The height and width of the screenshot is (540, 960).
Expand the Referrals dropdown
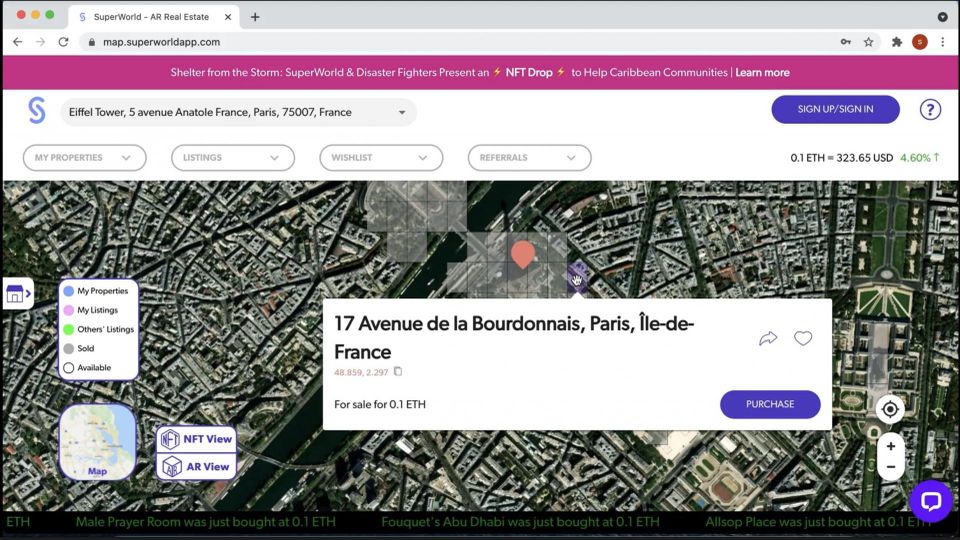tap(530, 158)
